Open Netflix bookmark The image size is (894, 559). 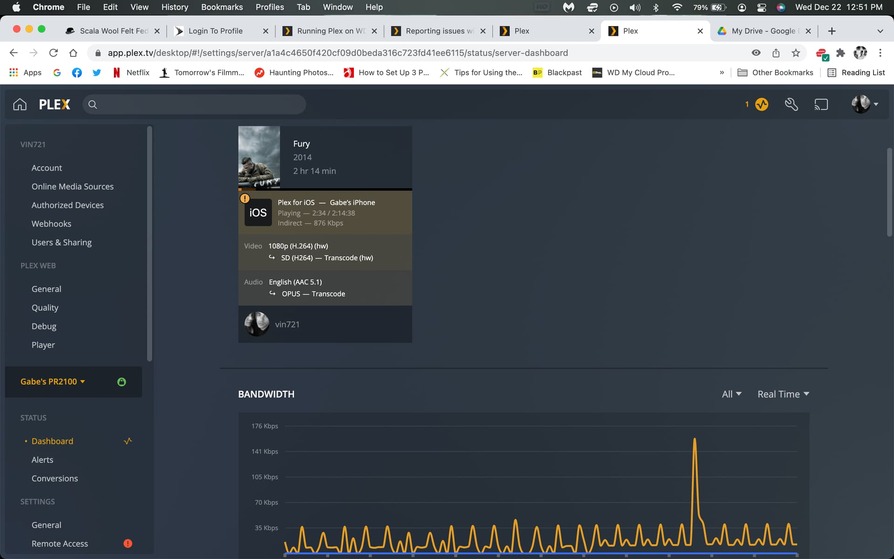pos(131,72)
